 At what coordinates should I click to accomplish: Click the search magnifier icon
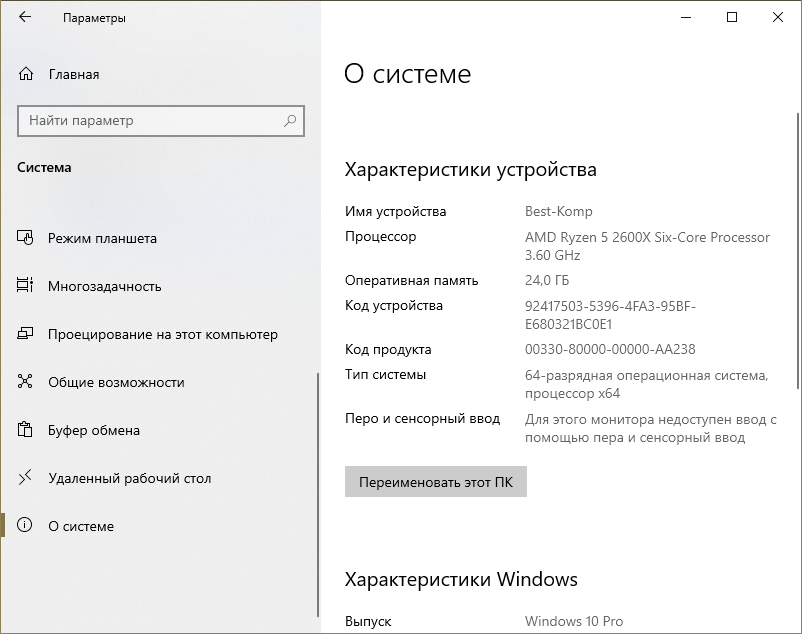(290, 121)
